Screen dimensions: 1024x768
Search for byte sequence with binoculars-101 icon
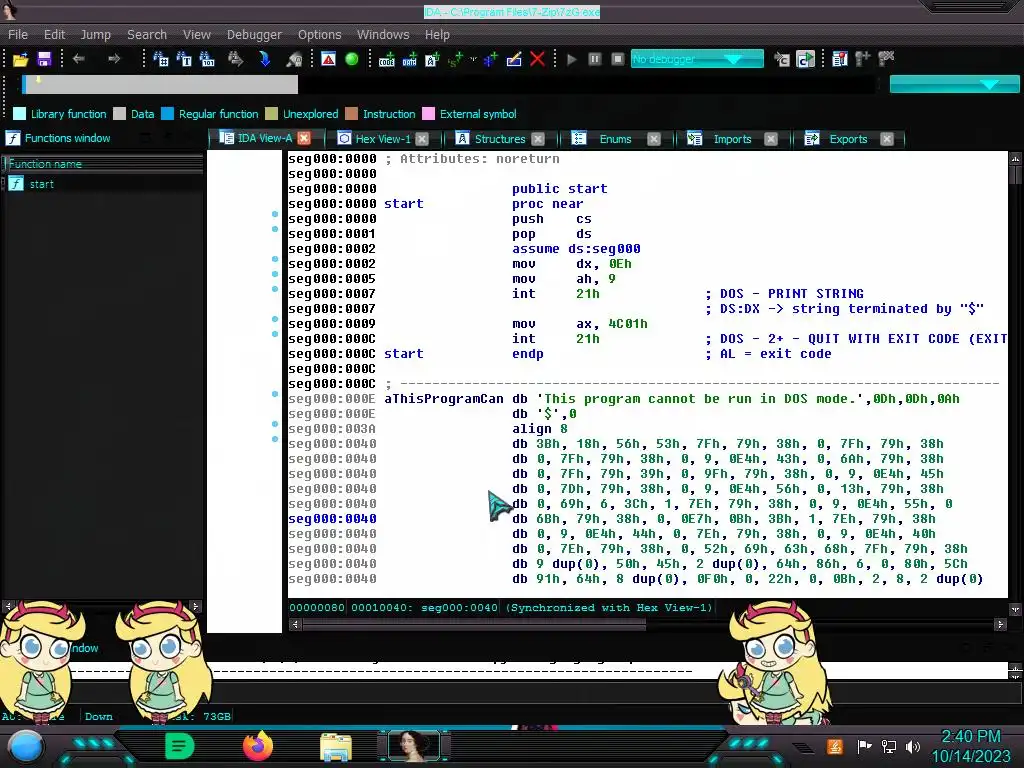(207, 59)
